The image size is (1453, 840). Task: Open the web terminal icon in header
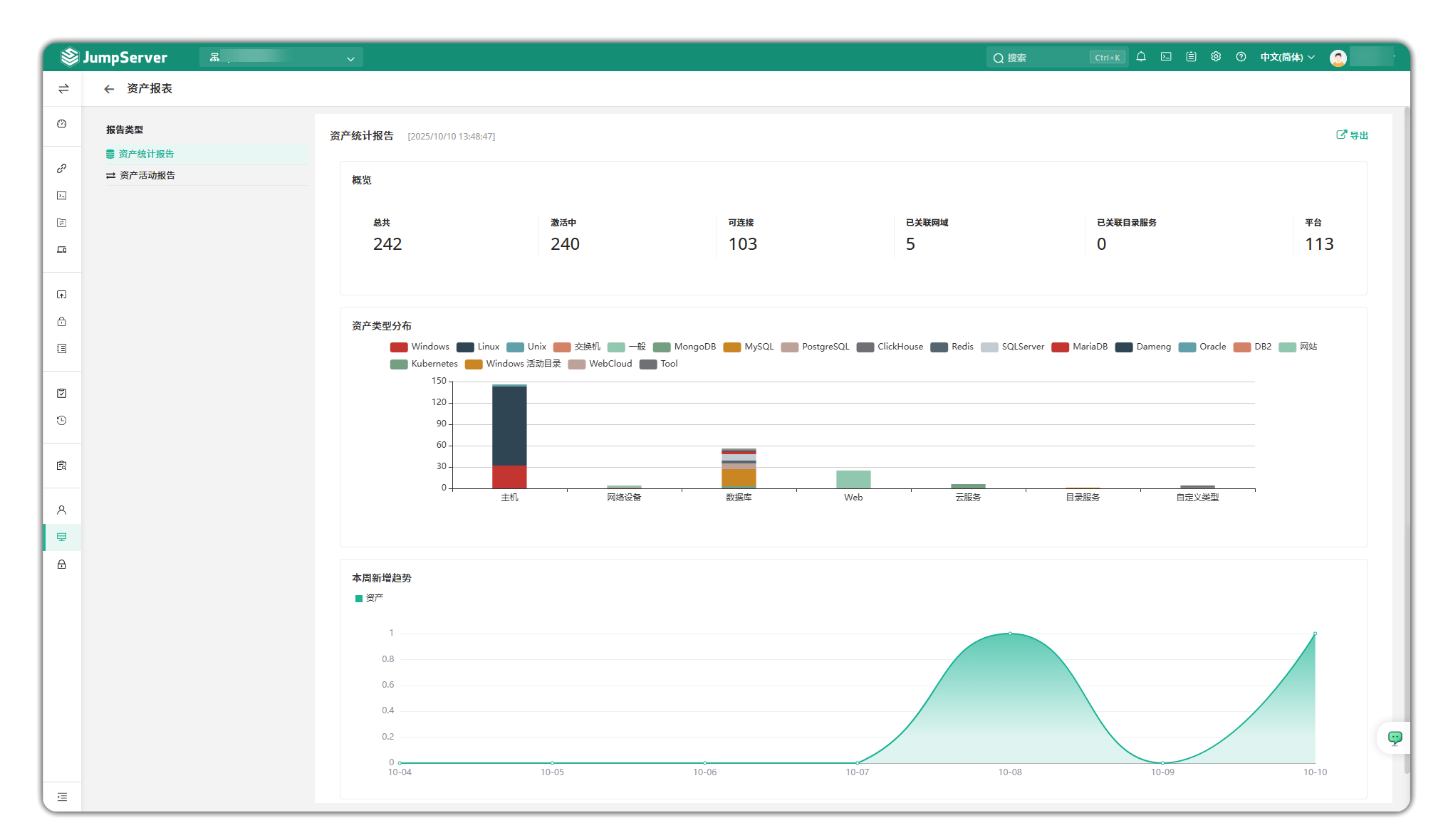(x=1166, y=57)
